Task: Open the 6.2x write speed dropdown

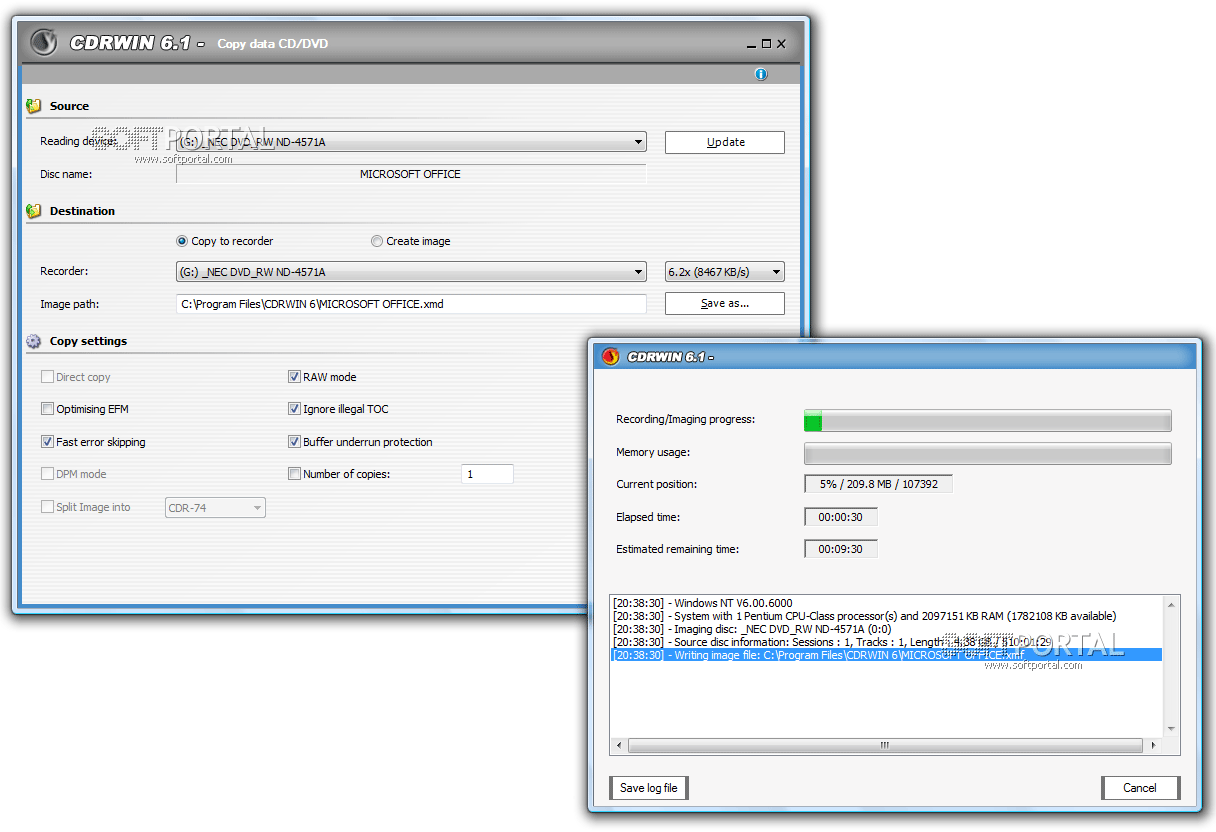Action: click(776, 272)
